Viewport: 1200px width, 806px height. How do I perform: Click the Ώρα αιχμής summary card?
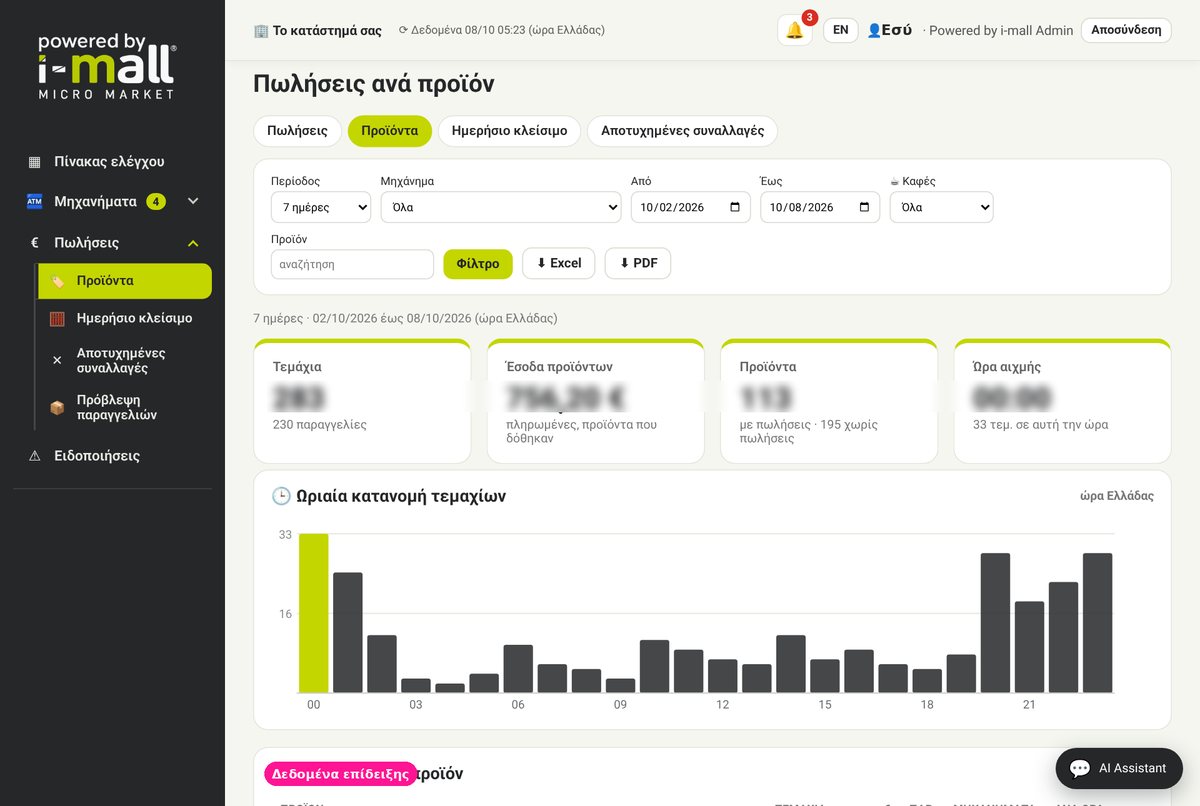click(x=1062, y=401)
